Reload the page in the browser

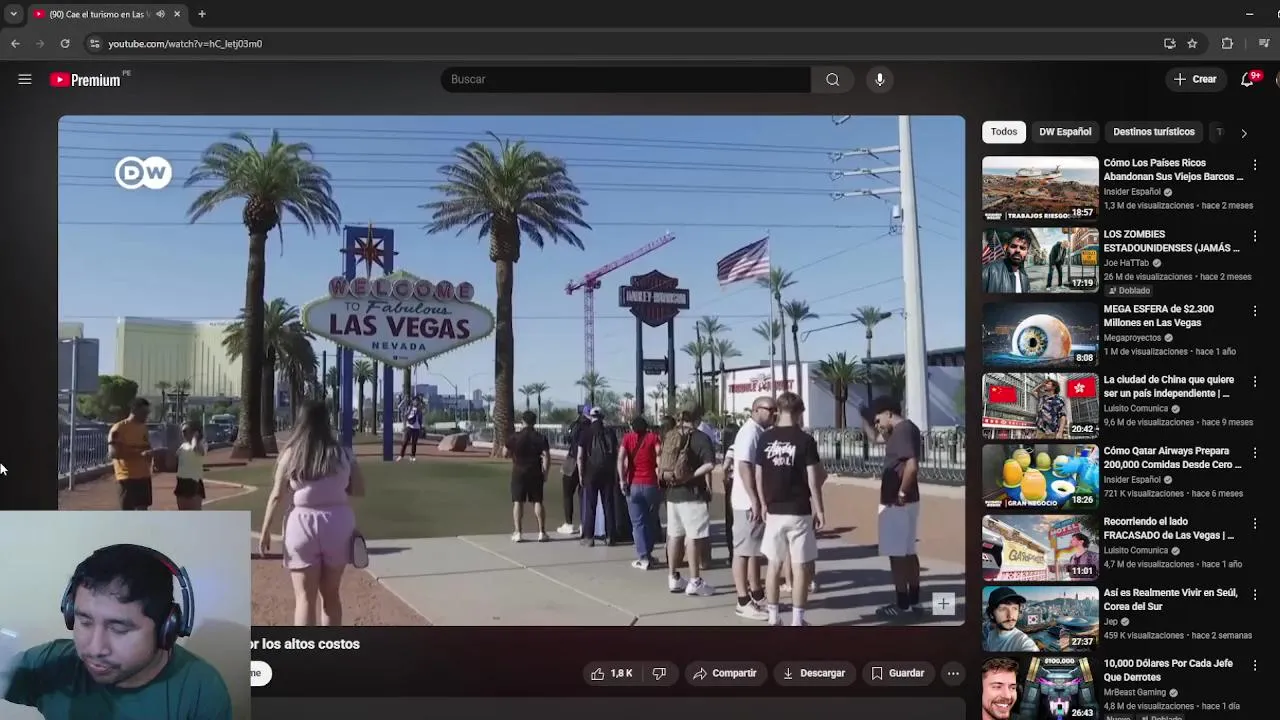[x=65, y=43]
